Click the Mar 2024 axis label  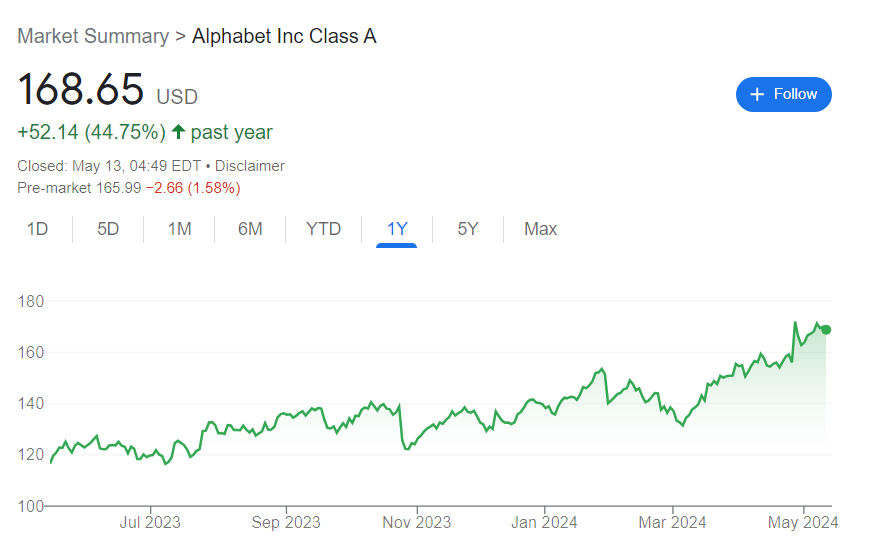[x=672, y=522]
